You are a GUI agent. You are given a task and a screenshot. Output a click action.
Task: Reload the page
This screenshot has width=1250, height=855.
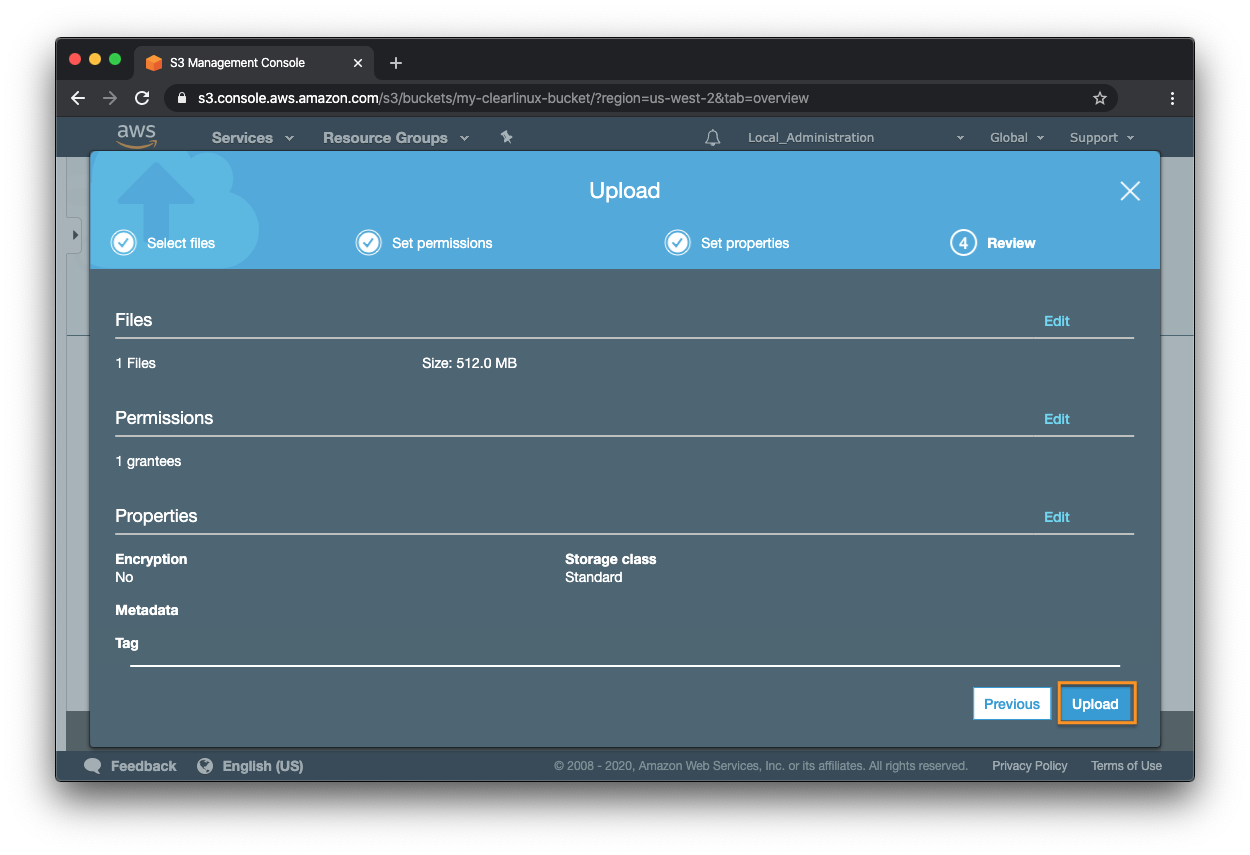click(x=142, y=98)
